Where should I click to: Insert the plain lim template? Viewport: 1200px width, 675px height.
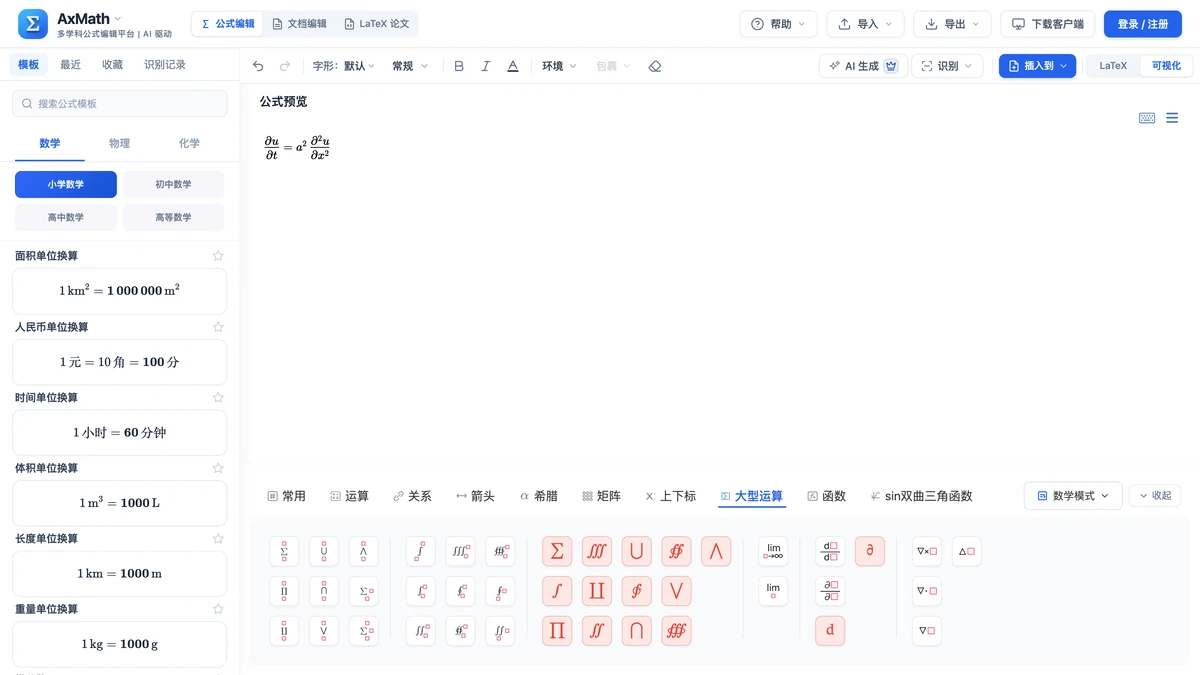pos(773,591)
